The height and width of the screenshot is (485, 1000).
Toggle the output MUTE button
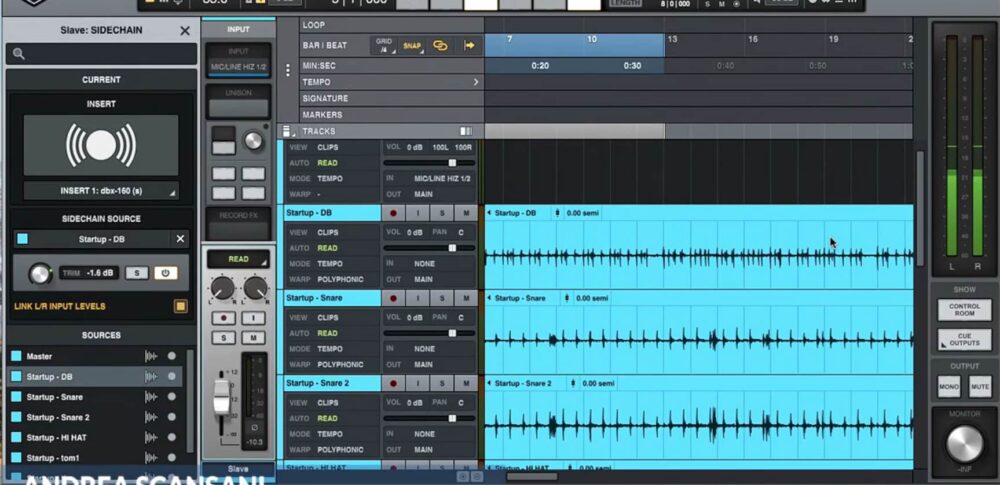tap(980, 387)
